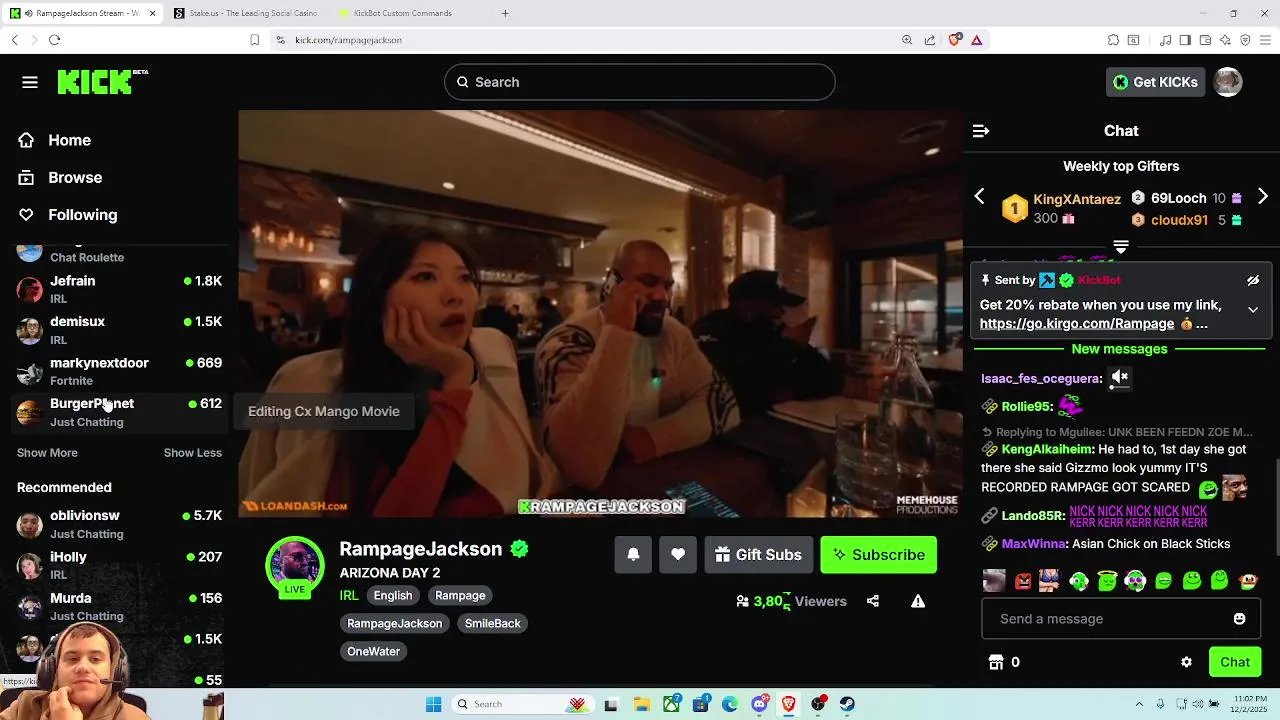Image resolution: width=1280 pixels, height=720 pixels.
Task: Open browser sidebar panel icon
Action: point(1185,40)
